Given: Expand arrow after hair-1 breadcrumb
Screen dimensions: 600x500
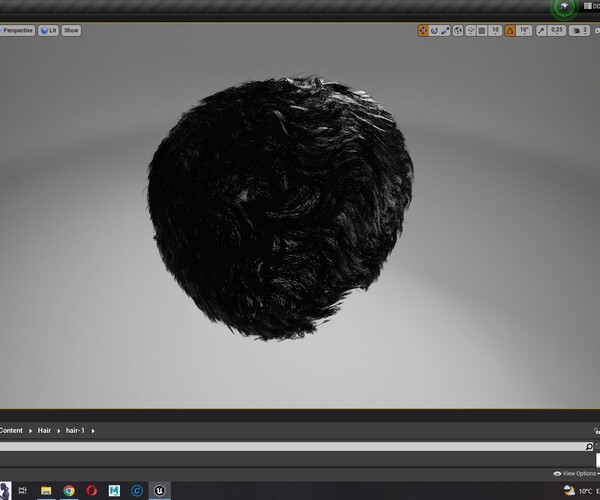Looking at the screenshot, I should [93, 431].
